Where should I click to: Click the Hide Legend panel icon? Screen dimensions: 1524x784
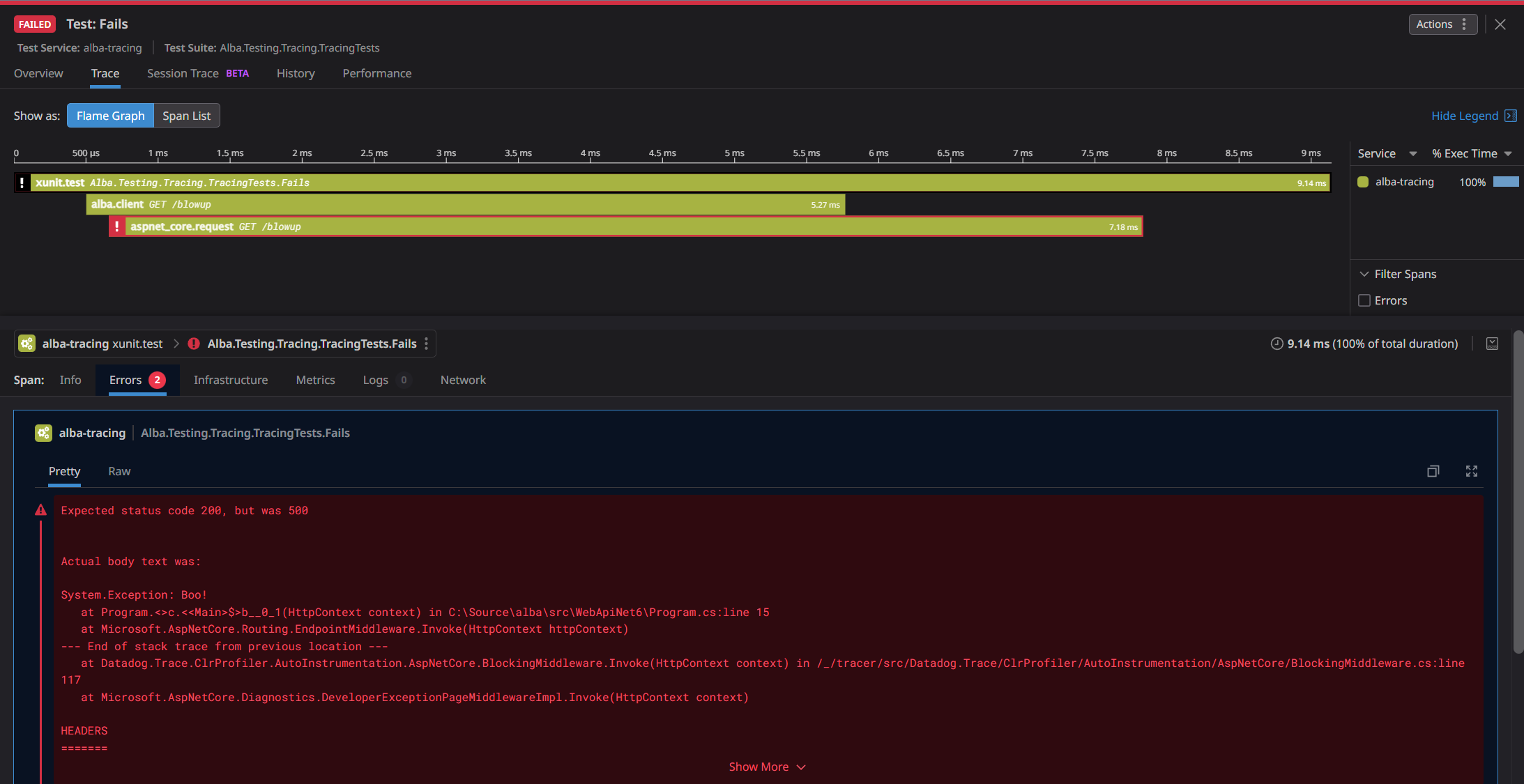pyautogui.click(x=1511, y=116)
